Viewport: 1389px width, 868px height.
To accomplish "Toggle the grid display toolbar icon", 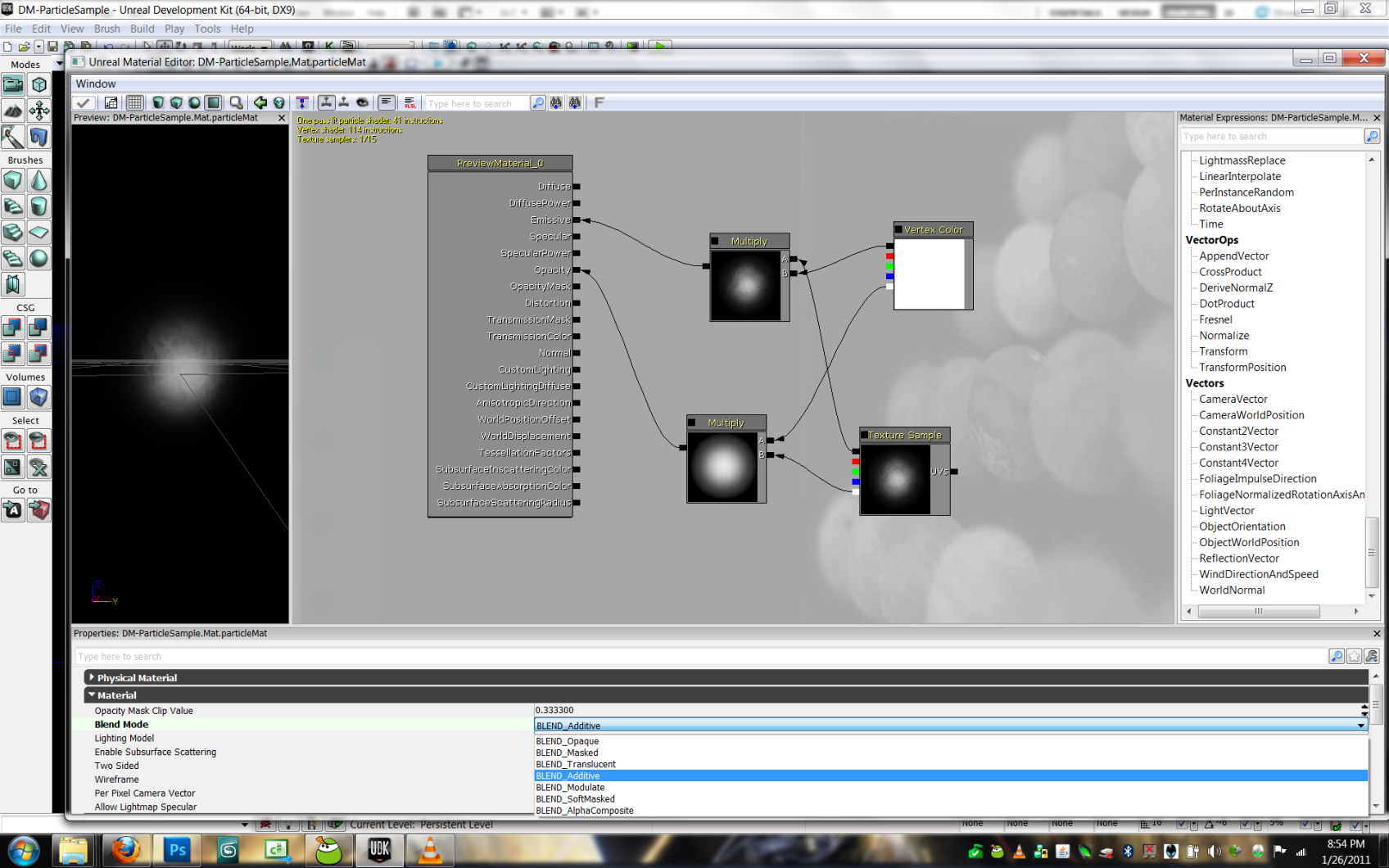I will click(x=134, y=102).
